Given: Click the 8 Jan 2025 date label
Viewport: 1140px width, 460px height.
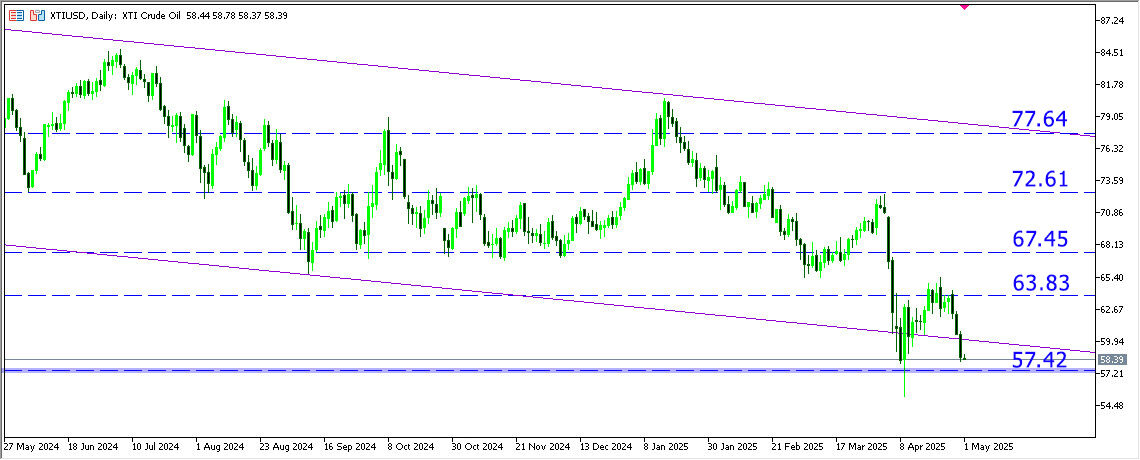Looking at the screenshot, I should click(666, 447).
